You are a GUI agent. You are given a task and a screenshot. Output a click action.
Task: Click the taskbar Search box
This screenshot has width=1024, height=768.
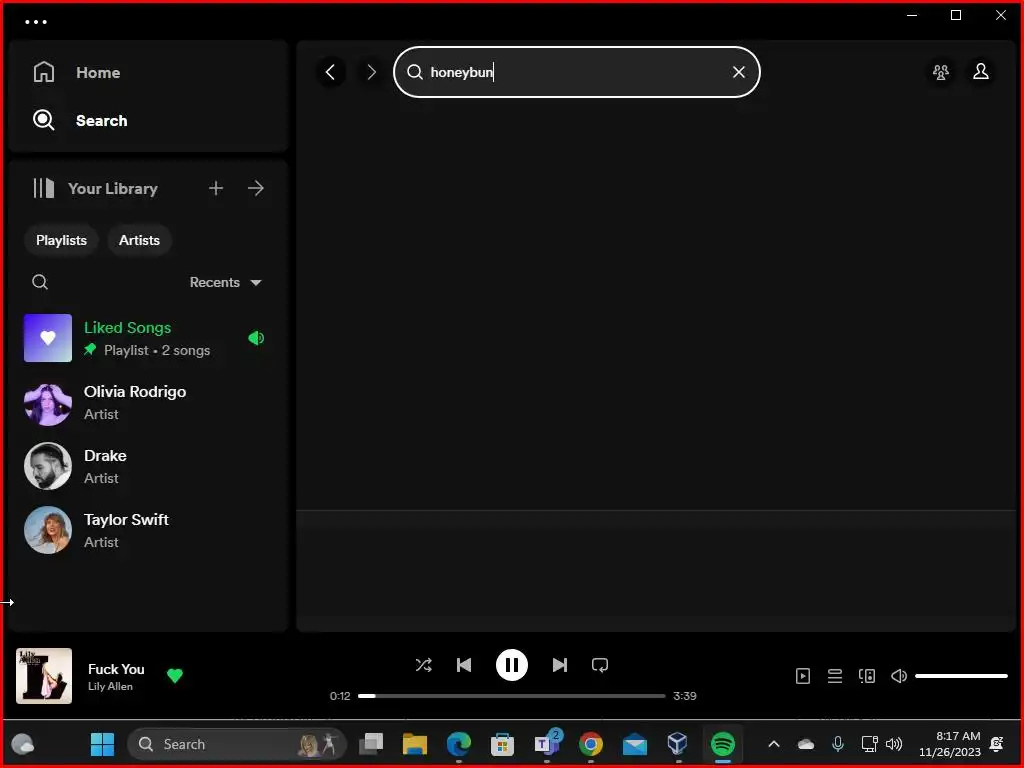tap(236, 744)
